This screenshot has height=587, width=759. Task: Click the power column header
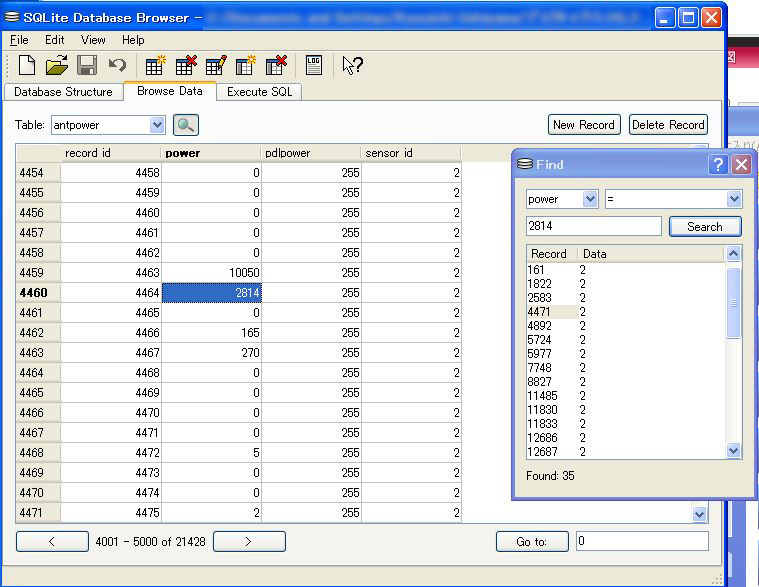coord(211,153)
